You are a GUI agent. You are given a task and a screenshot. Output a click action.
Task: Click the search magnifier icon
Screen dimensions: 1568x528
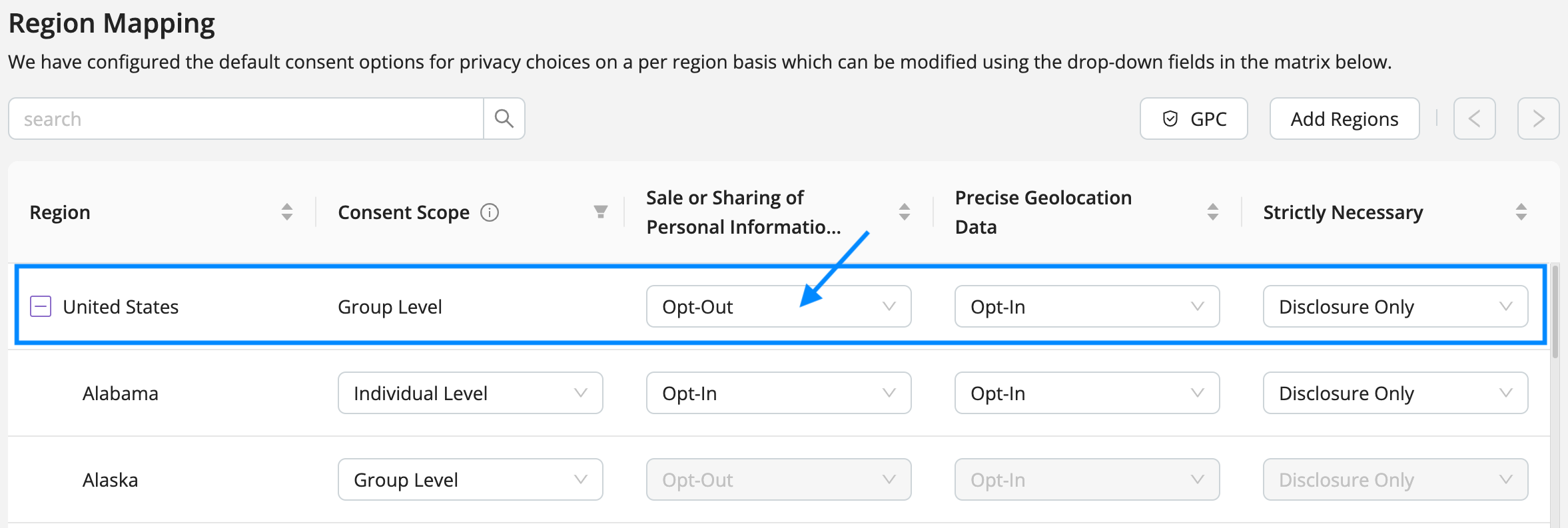(504, 119)
